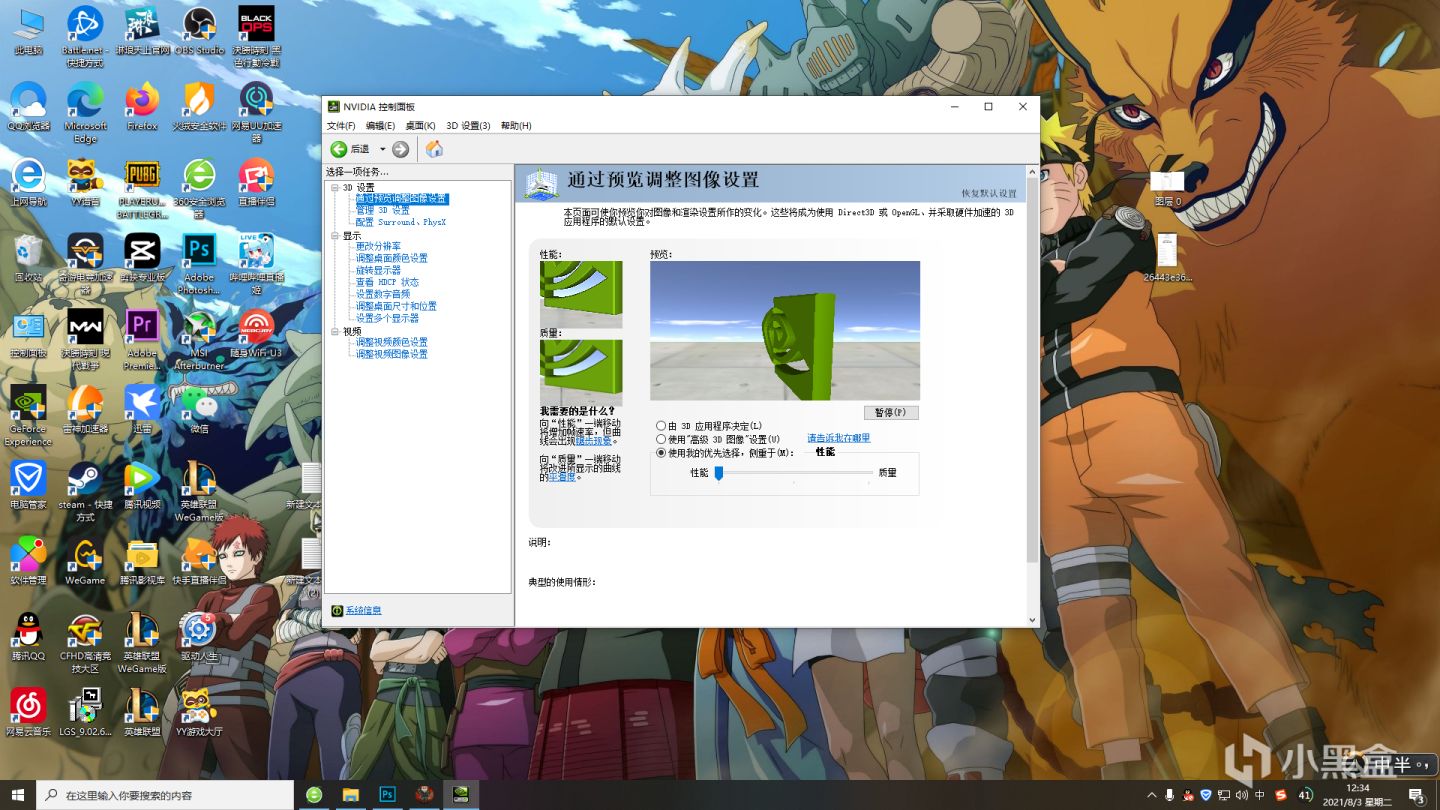Collapse the 视频 tree node
The width and height of the screenshot is (1440, 810).
pos(335,331)
